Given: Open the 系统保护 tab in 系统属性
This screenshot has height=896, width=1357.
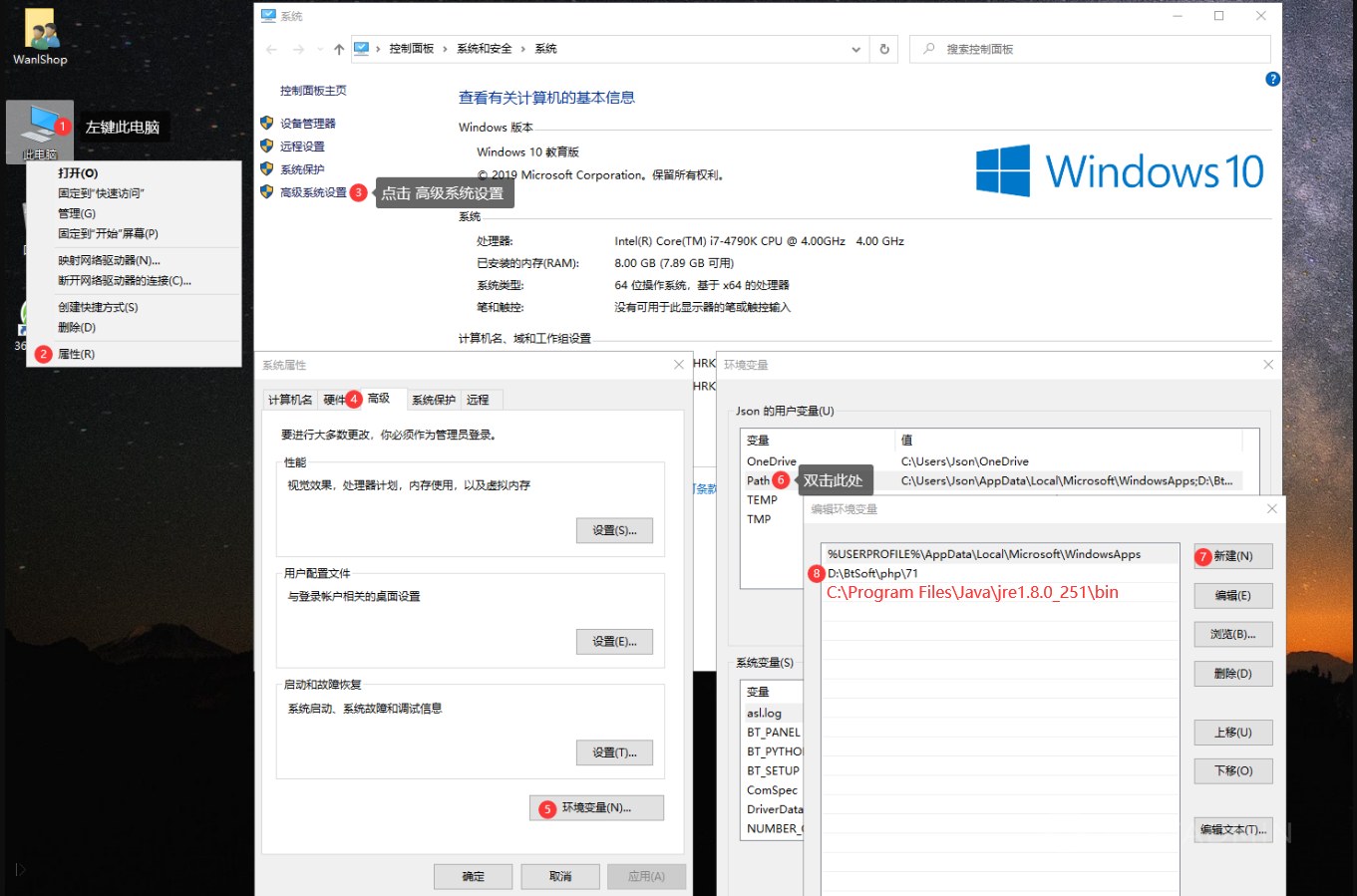Looking at the screenshot, I should pos(434,400).
